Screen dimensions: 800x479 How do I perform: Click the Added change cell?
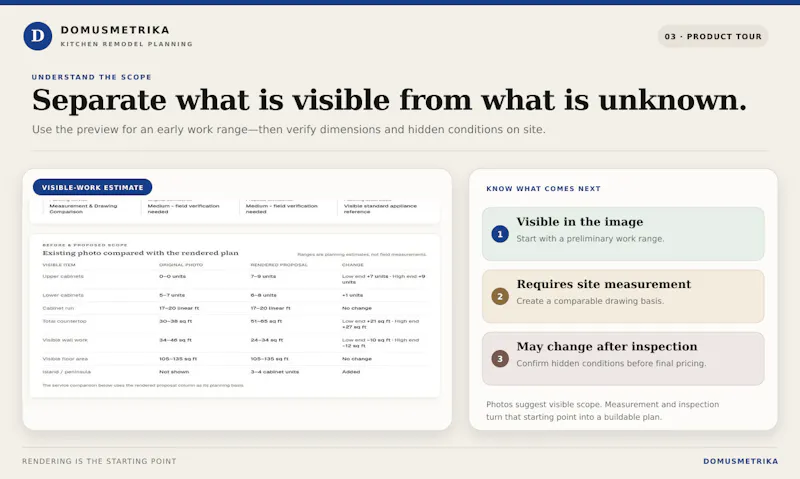pos(351,372)
